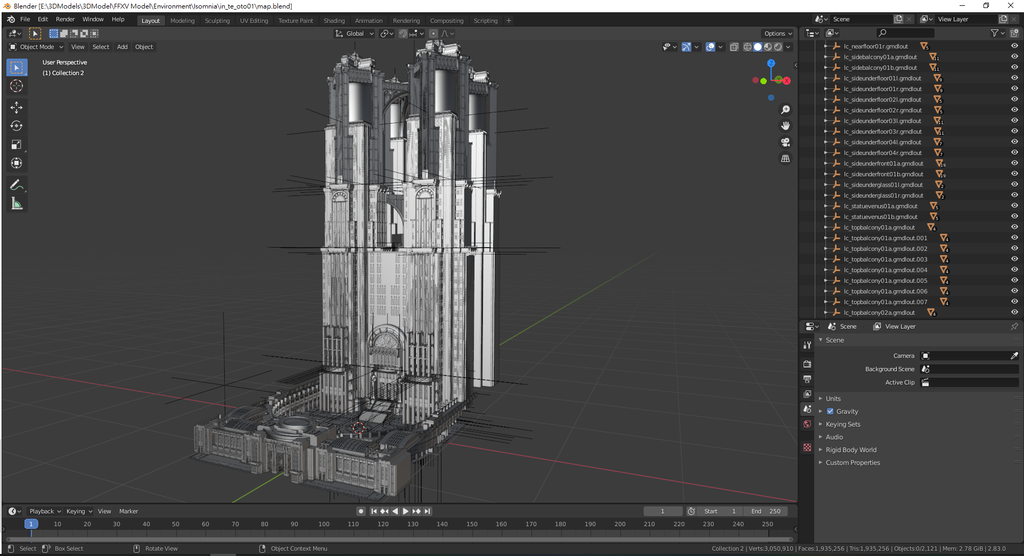Toggle X-ray mode in the viewport header
The image size is (1024, 556).
click(734, 47)
